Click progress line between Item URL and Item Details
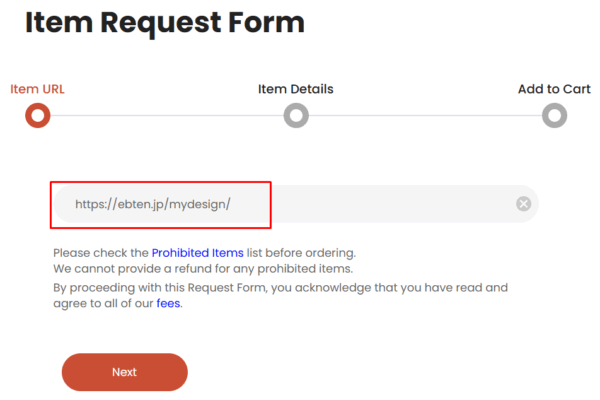Screen dimensions: 600x400 tap(167, 115)
